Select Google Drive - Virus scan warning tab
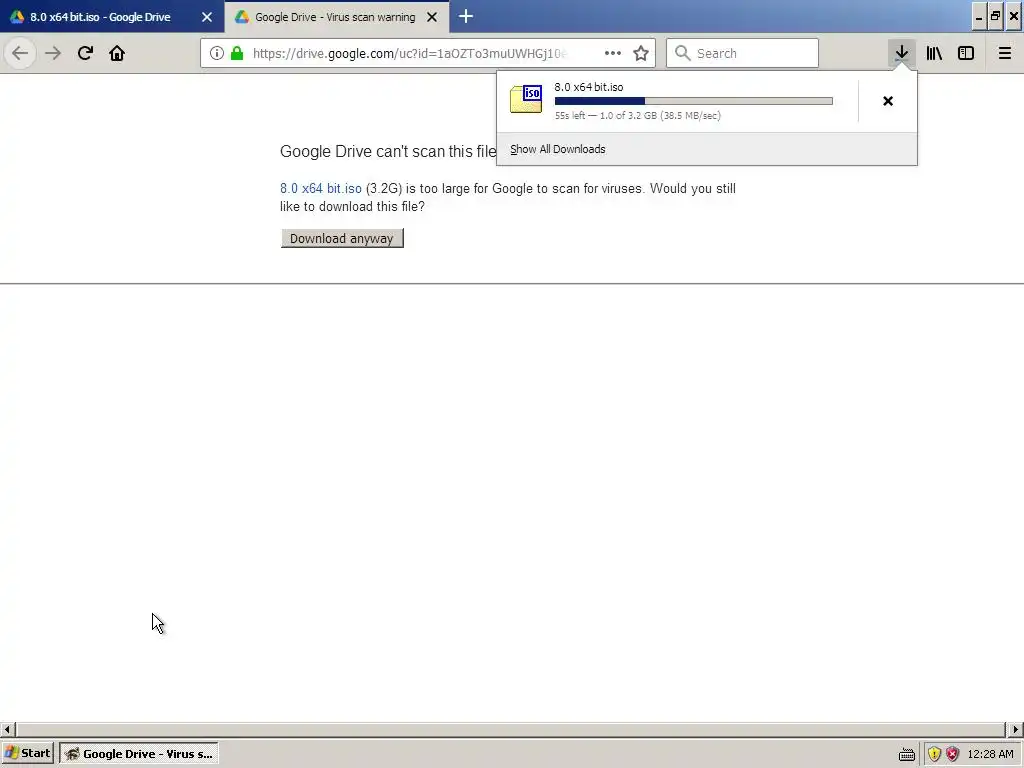 [336, 16]
